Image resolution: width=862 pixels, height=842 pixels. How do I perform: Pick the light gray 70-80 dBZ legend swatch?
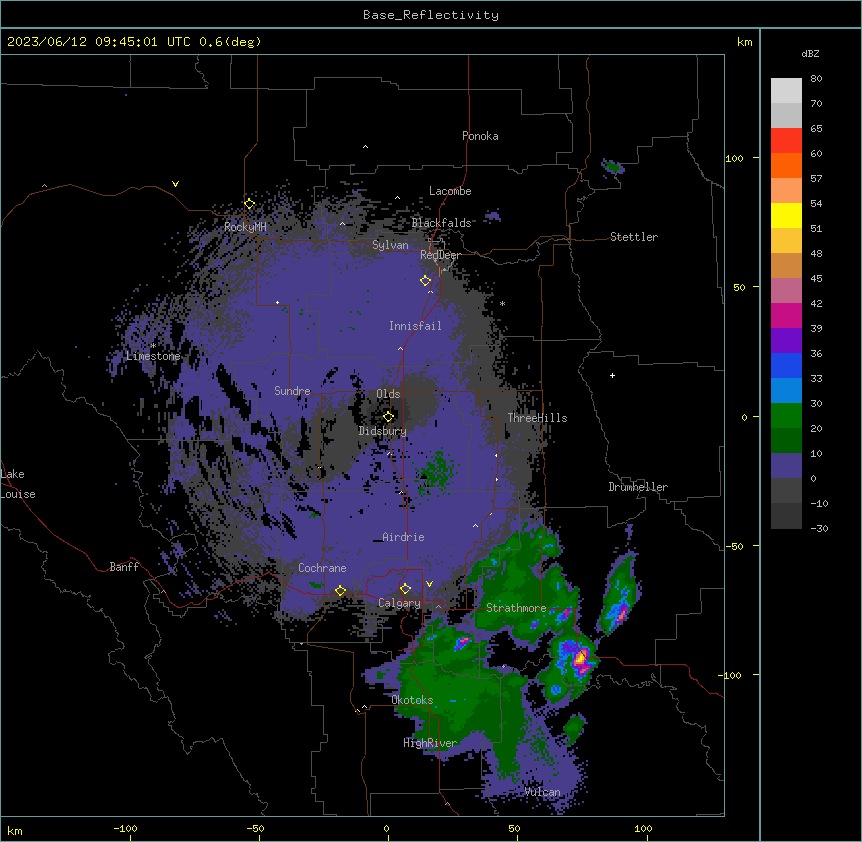click(786, 91)
